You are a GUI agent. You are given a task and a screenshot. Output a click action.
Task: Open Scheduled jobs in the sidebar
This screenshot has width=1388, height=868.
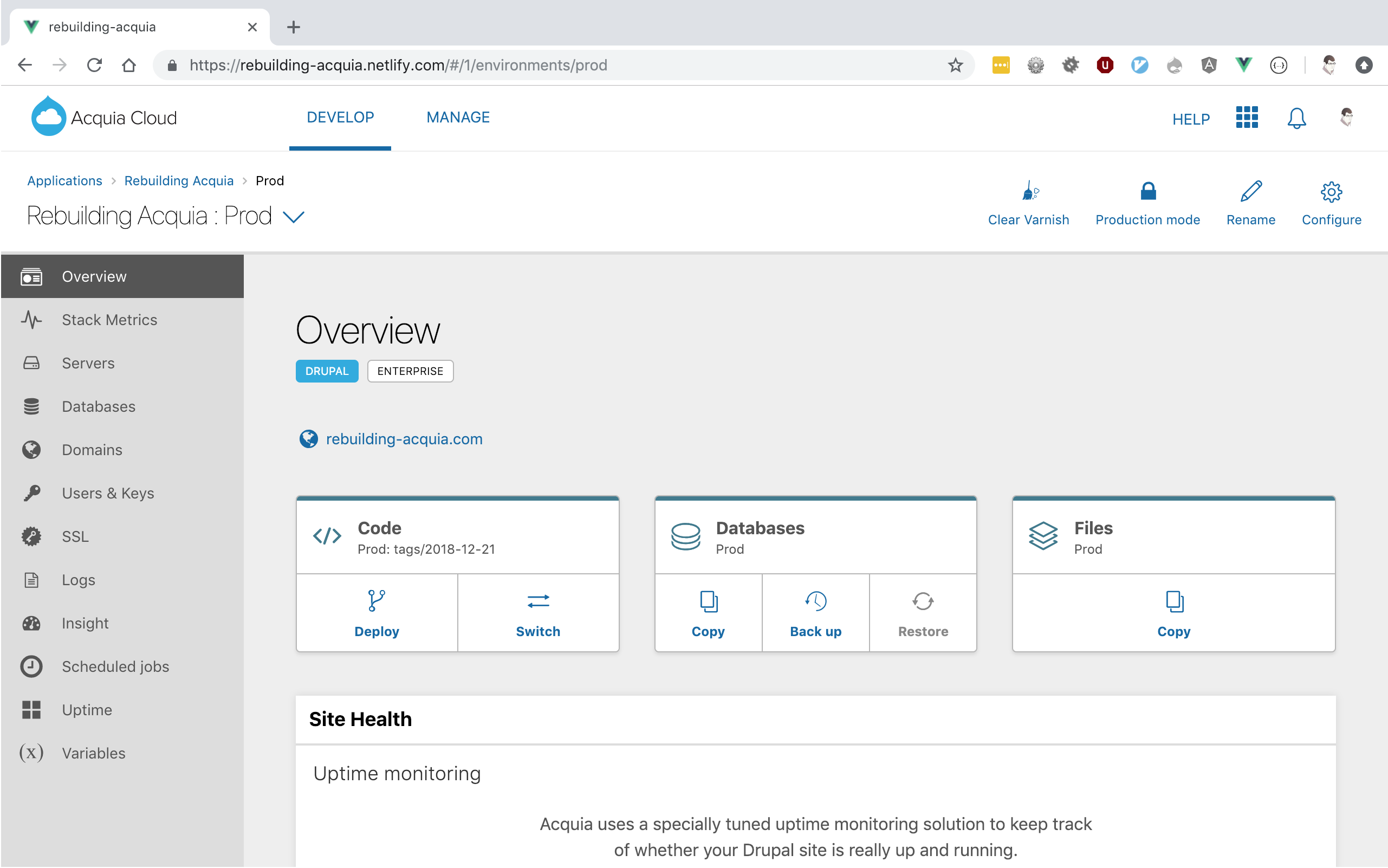pyautogui.click(x=115, y=666)
